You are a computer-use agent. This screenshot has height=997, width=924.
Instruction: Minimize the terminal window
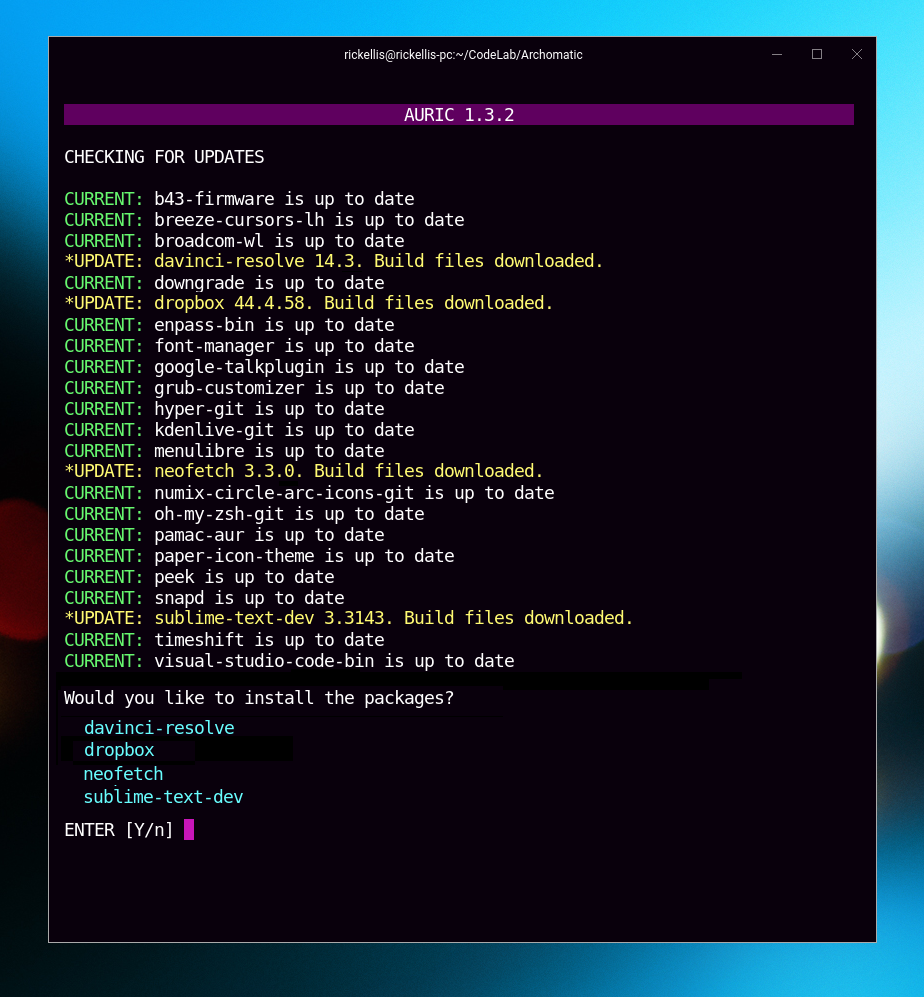tap(776, 55)
